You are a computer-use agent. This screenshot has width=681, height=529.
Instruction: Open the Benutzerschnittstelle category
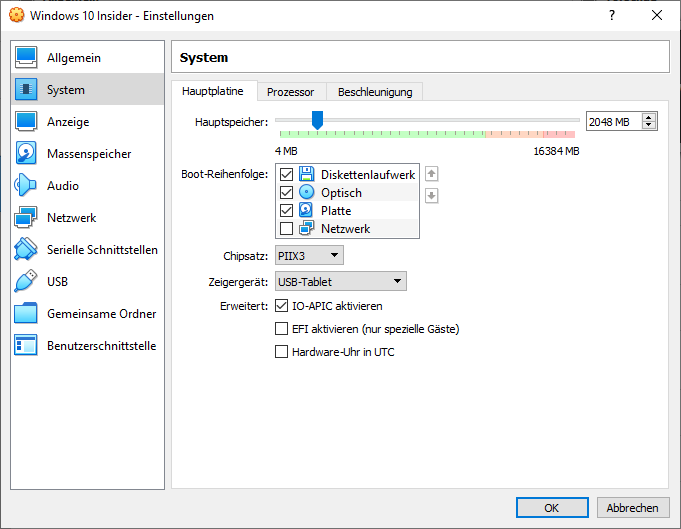pos(88,345)
